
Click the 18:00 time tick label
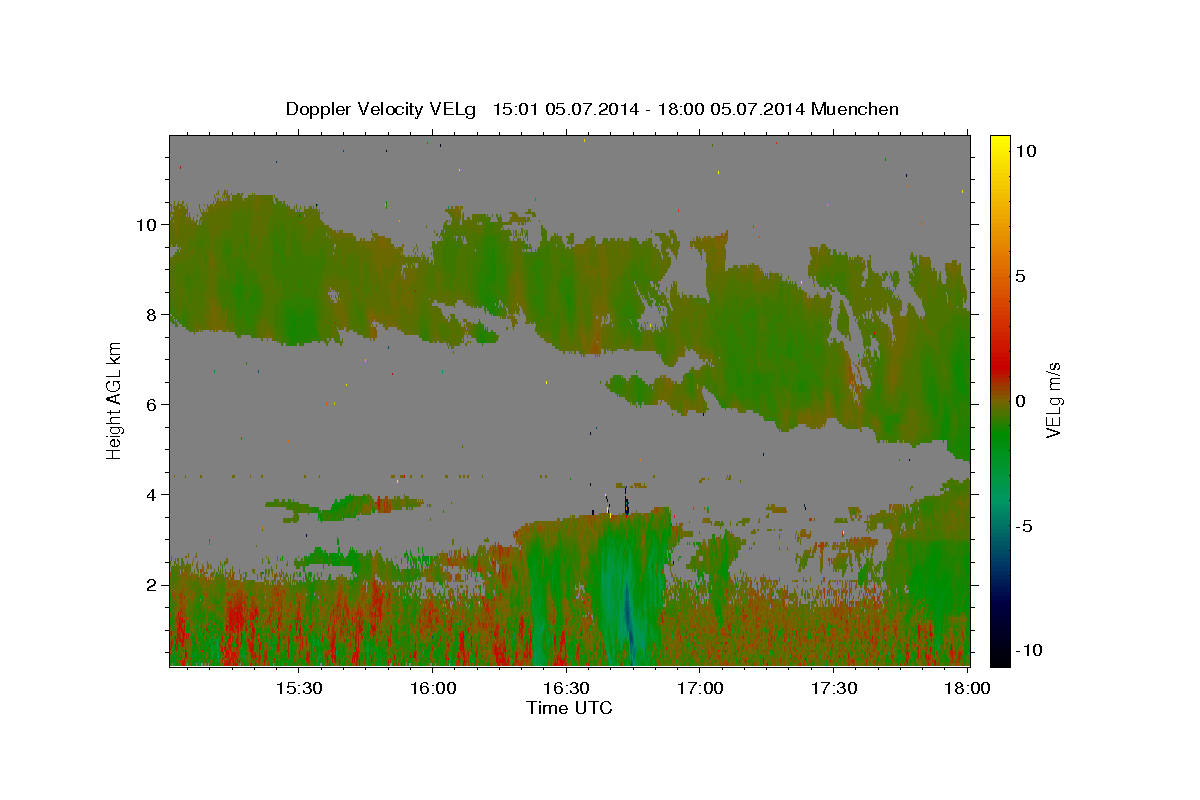pos(967,689)
